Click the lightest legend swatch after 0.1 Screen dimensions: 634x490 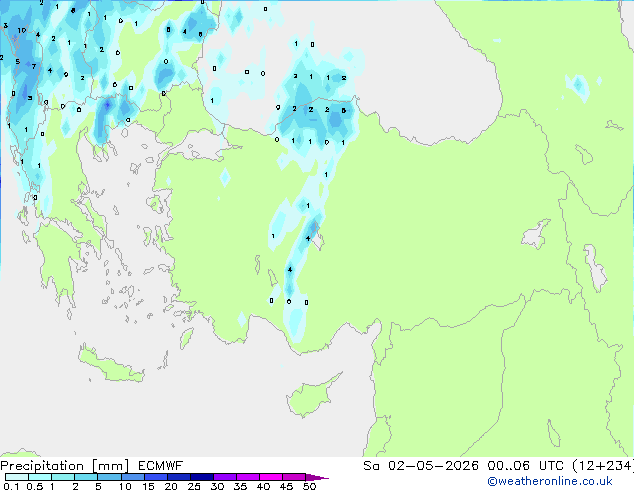17,477
